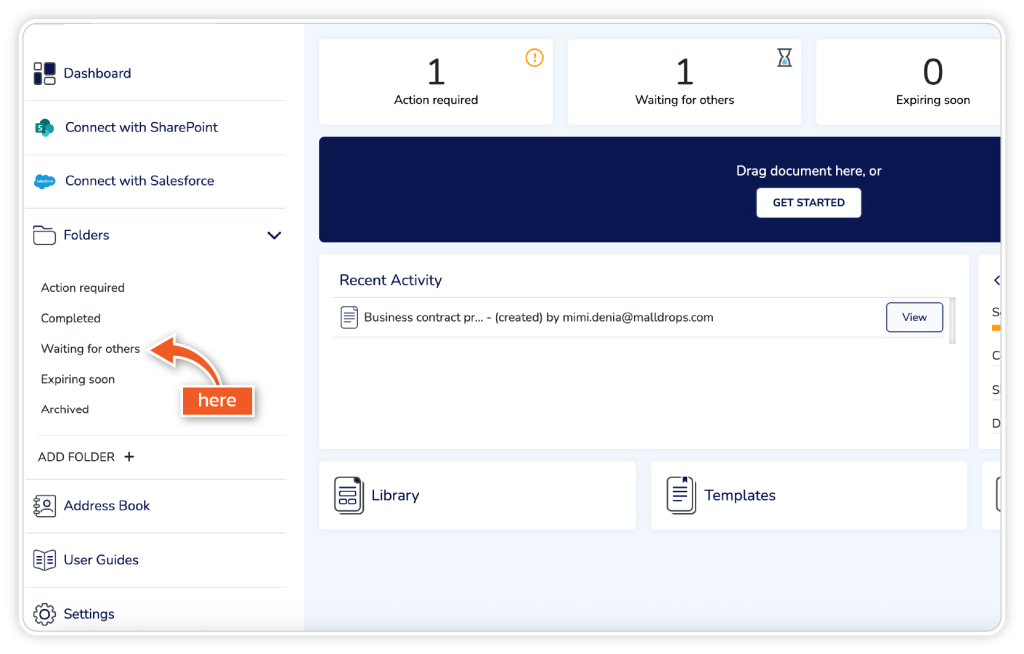The image size is (1024, 654).
Task: Open the Waiting for others folder
Action: [90, 349]
